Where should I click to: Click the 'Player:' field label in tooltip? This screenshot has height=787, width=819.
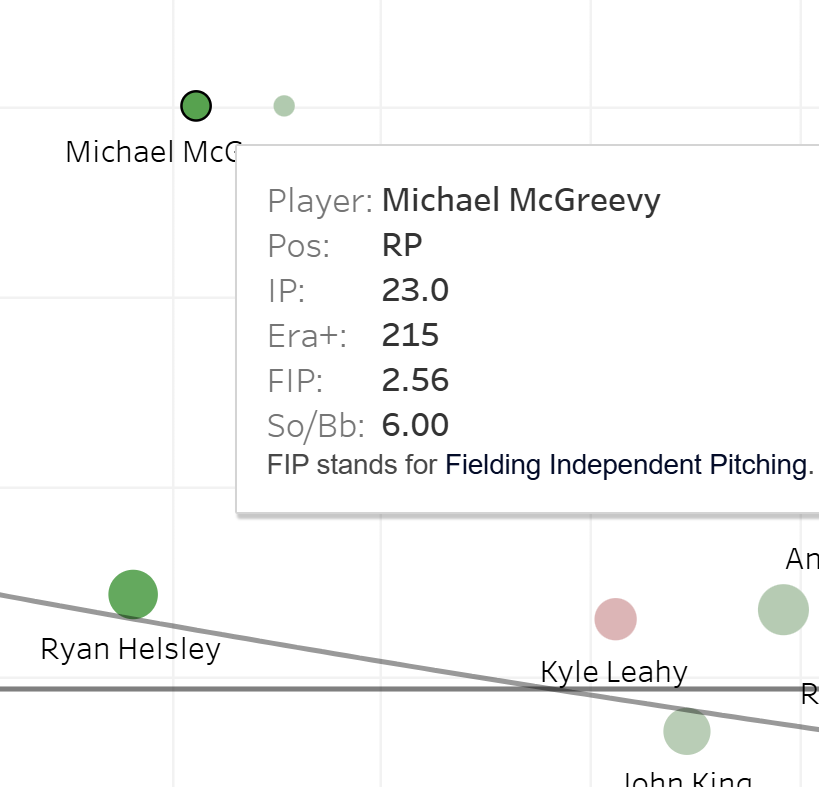coord(320,201)
